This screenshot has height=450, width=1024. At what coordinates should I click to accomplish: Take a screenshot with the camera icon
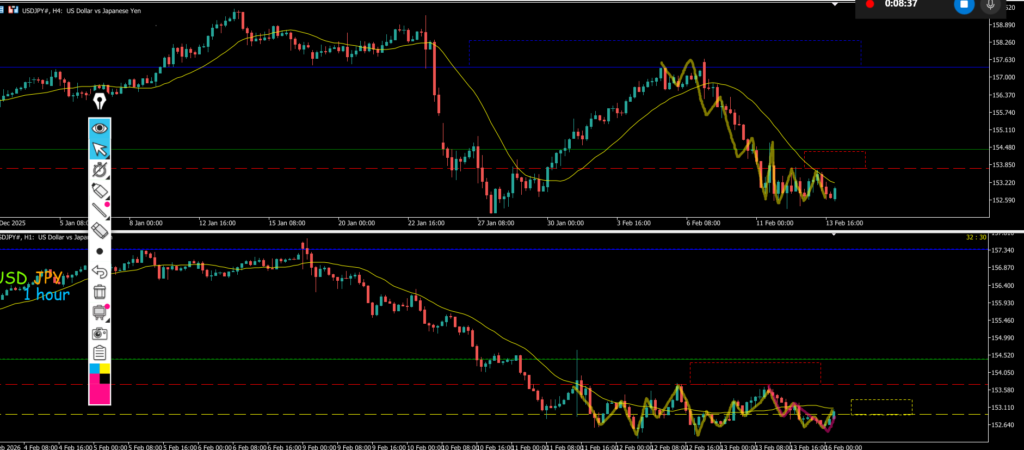click(100, 332)
